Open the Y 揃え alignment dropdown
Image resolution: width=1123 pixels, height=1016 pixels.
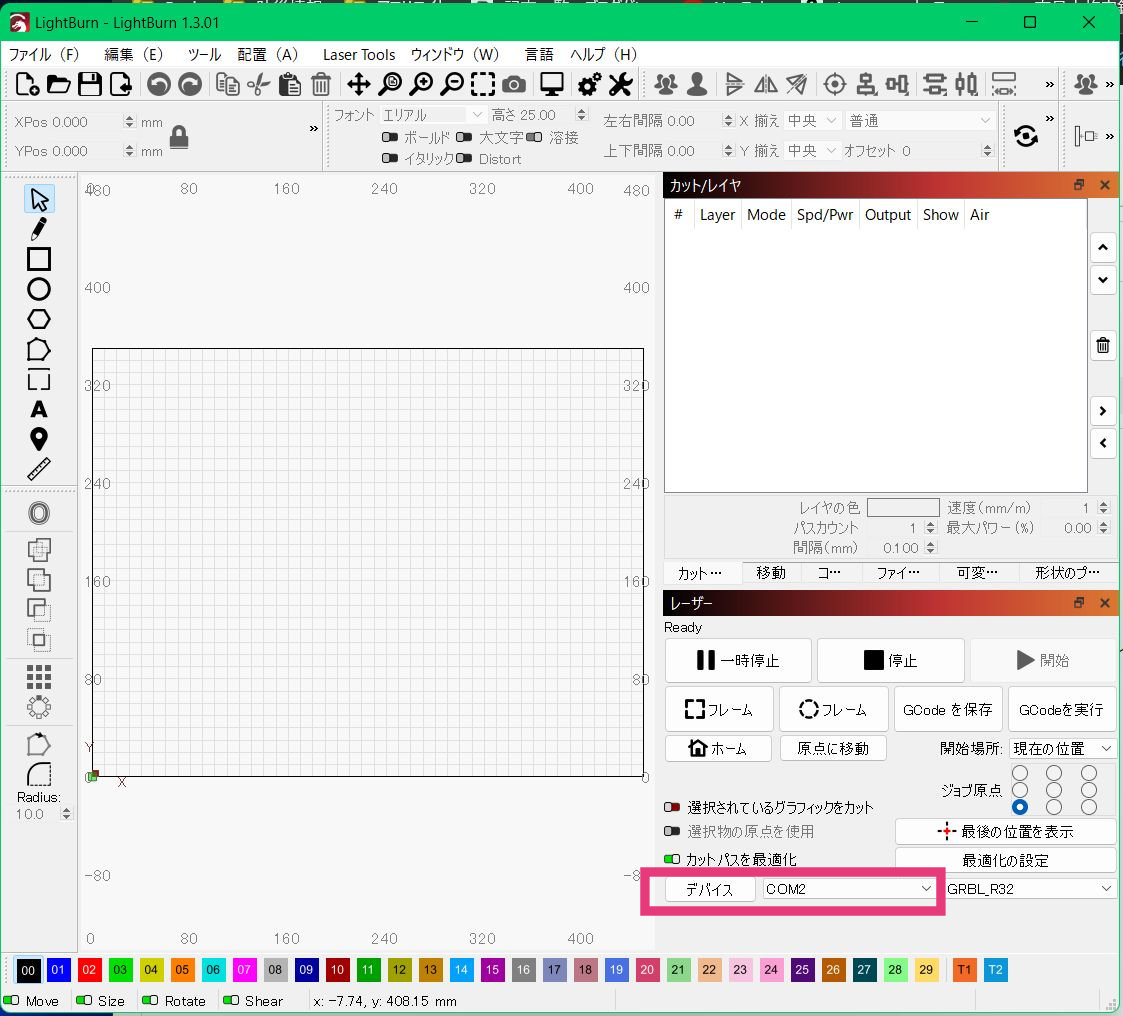pos(811,150)
